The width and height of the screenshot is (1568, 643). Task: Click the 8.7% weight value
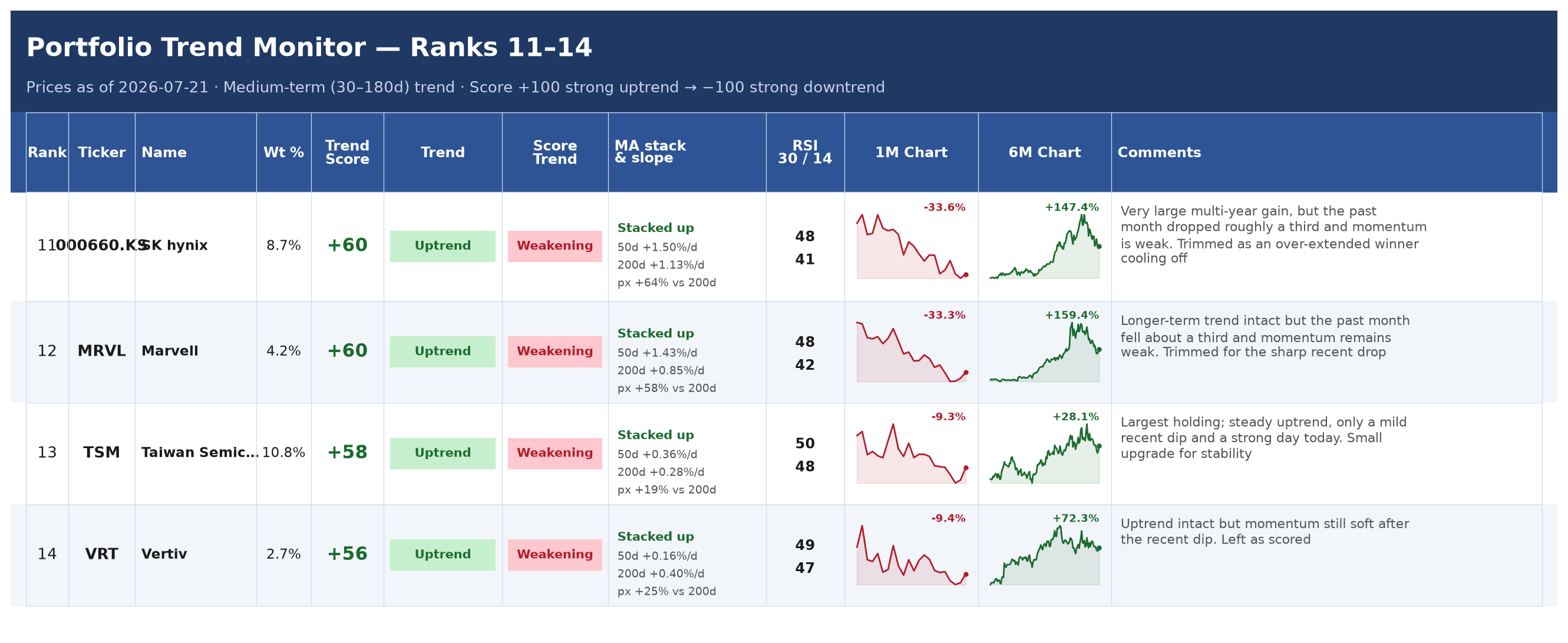point(283,246)
